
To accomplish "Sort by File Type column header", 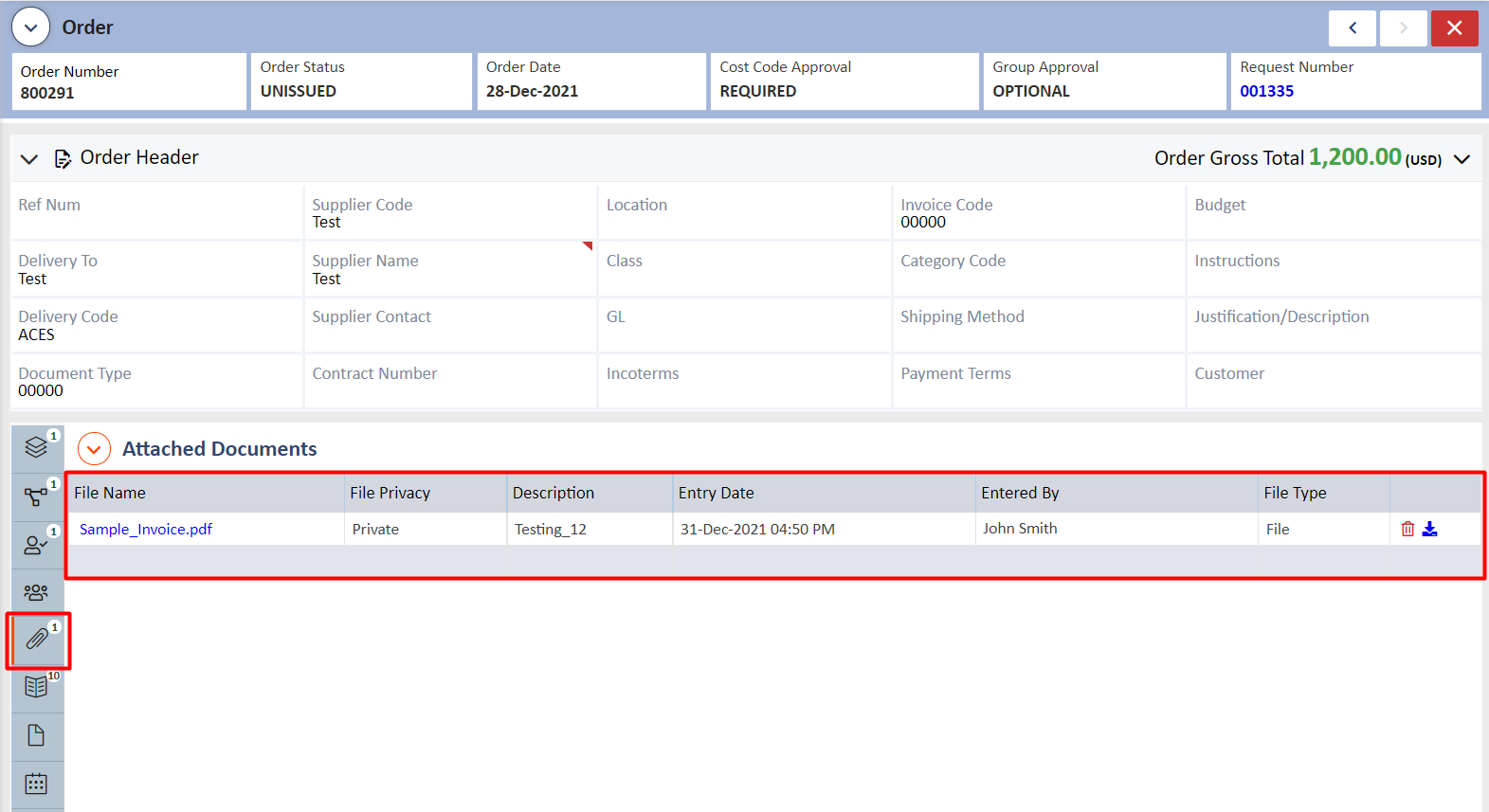I will (x=1324, y=493).
